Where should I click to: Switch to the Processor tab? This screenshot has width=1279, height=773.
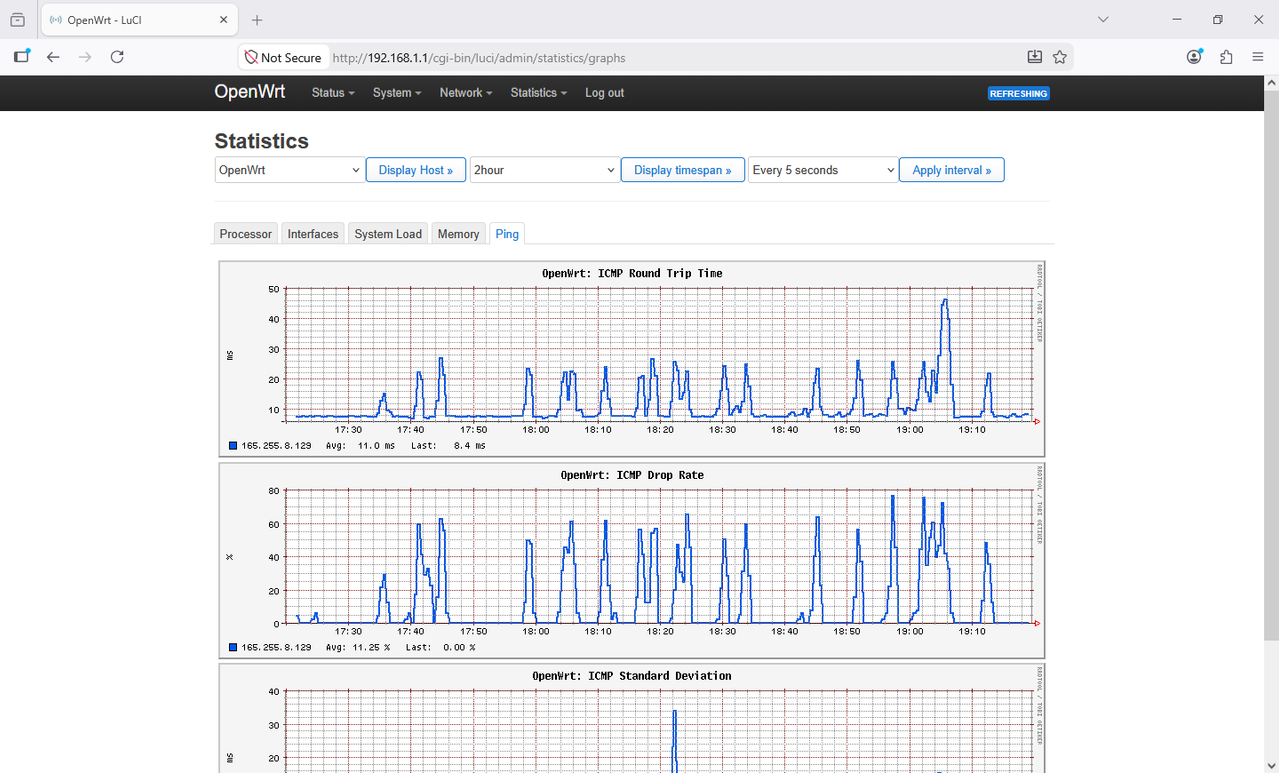246,234
